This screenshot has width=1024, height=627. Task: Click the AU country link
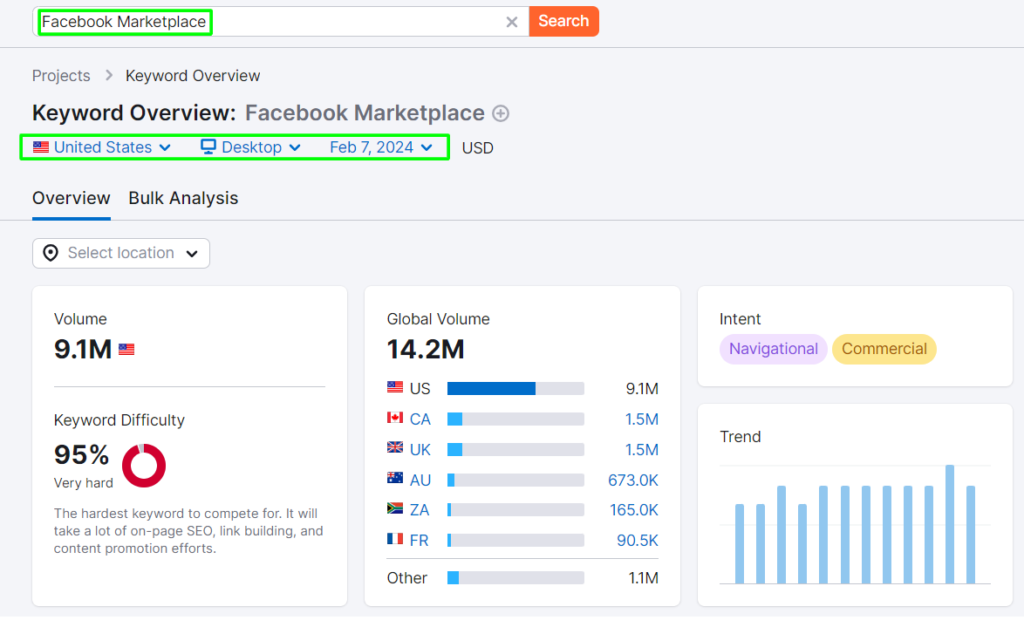(x=420, y=481)
